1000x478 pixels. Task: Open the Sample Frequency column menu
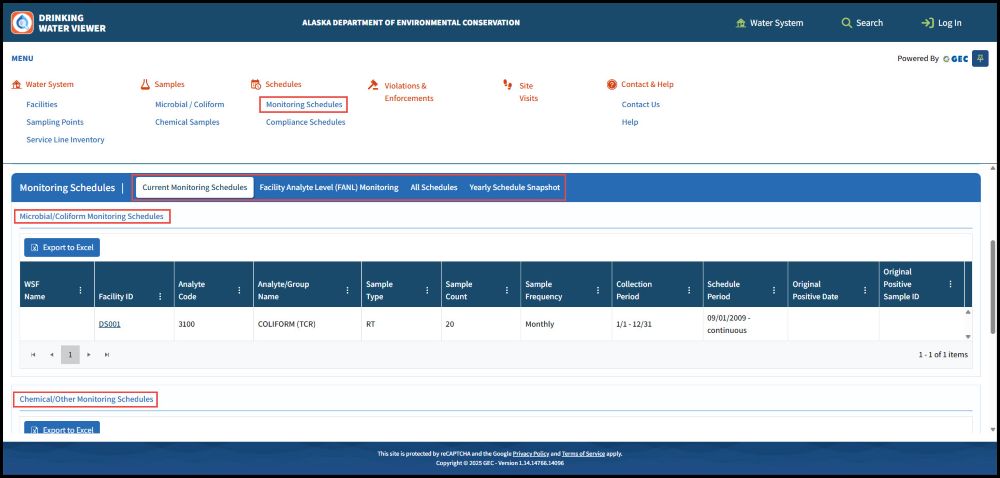(603, 290)
